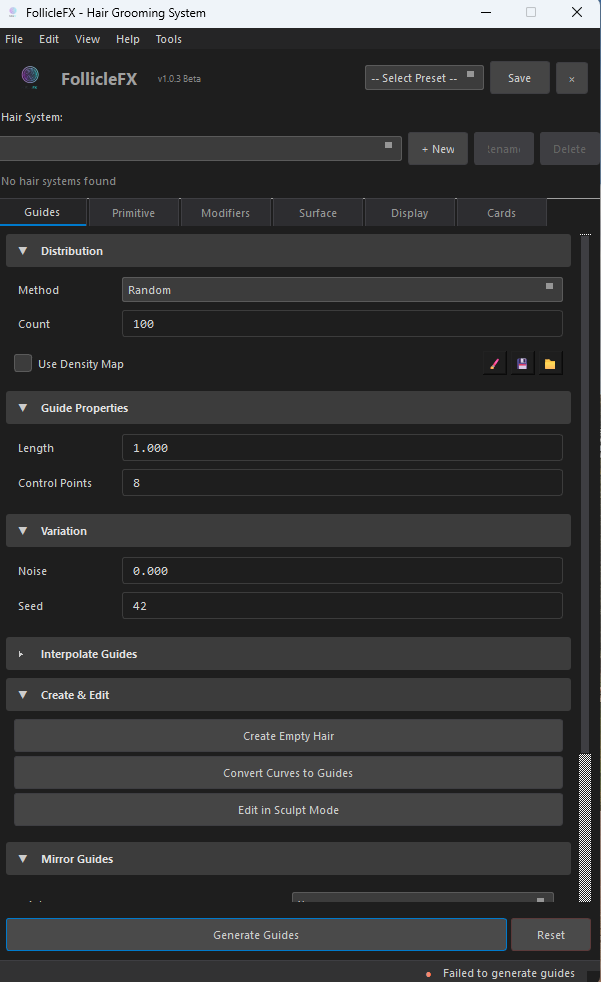Open the Edit menu
This screenshot has width=601, height=982.
coord(49,39)
